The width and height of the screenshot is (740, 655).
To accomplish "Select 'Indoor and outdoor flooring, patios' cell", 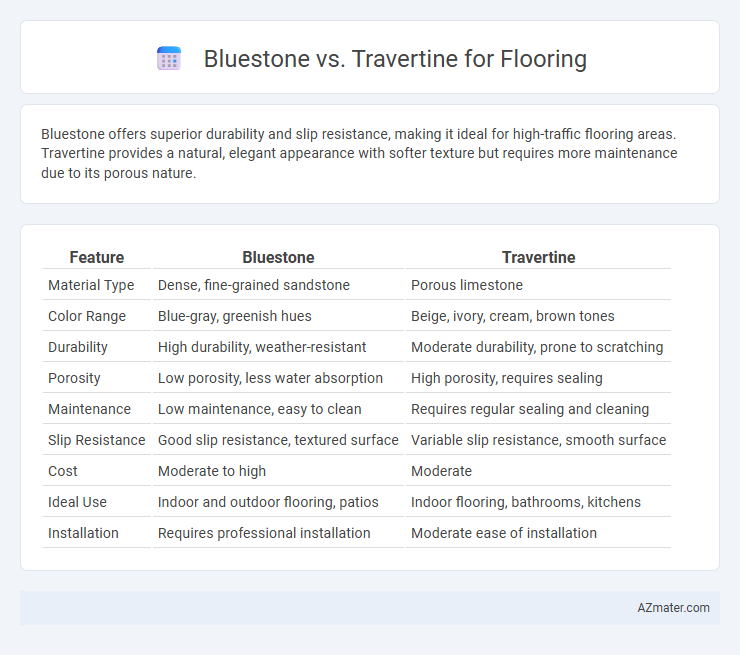I will [x=268, y=502].
